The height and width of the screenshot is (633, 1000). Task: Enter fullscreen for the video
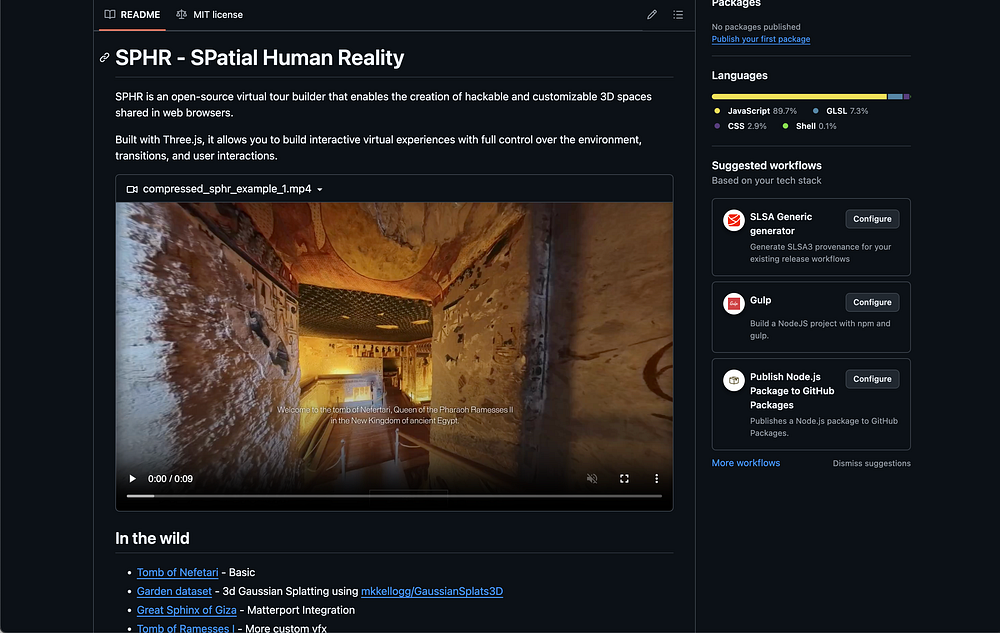coord(624,479)
